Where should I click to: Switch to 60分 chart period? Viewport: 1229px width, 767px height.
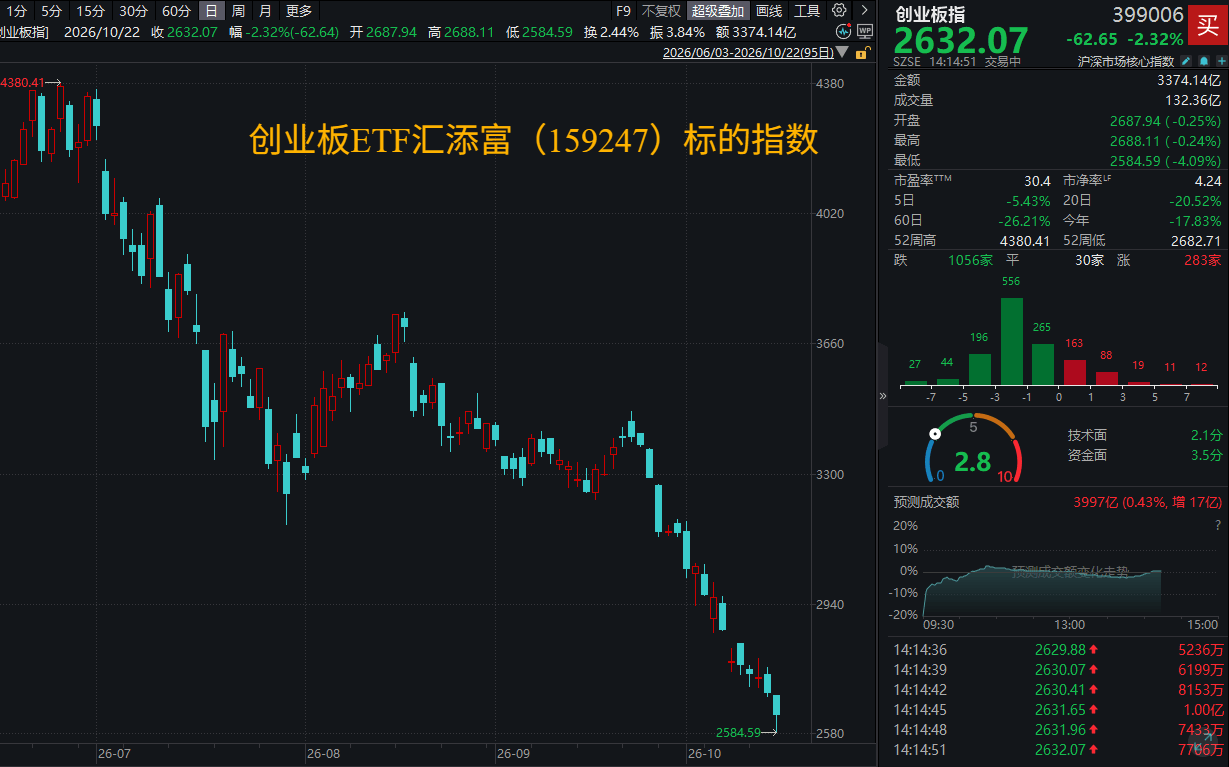click(176, 11)
